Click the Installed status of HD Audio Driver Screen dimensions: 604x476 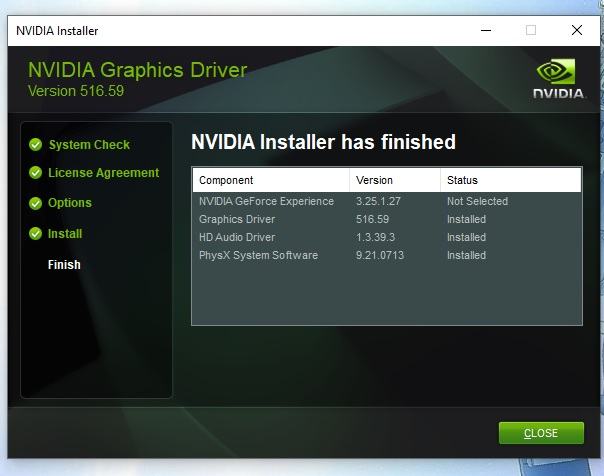[x=466, y=237]
